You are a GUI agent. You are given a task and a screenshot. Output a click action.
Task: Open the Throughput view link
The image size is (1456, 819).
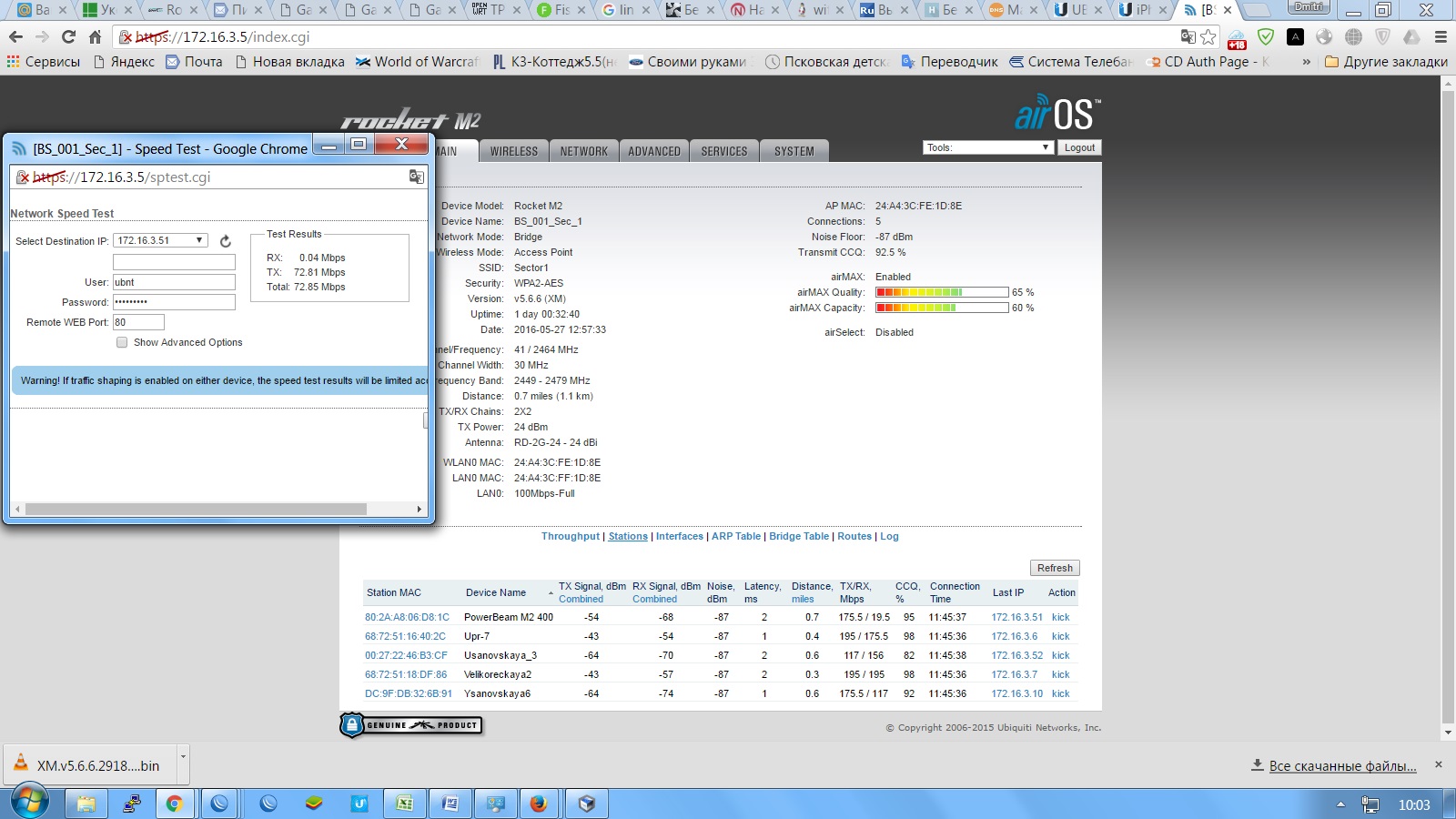coord(571,536)
